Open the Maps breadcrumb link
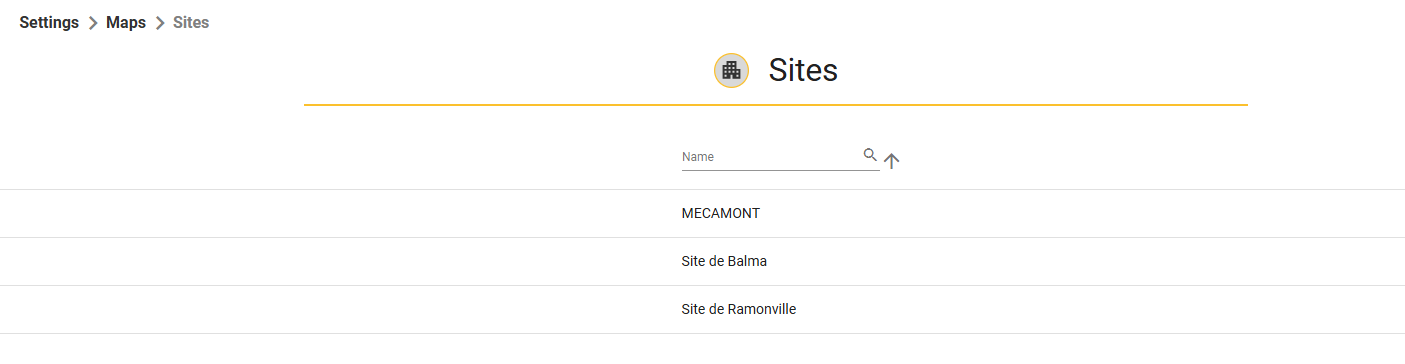This screenshot has width=1405, height=364. coord(126,22)
